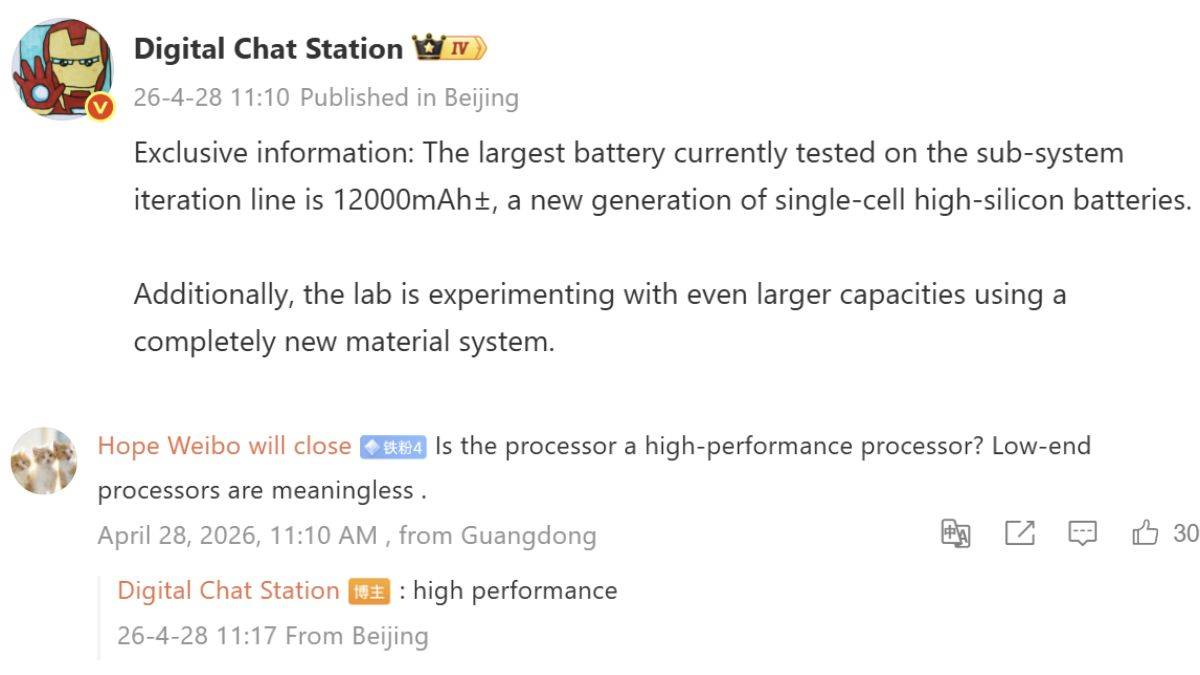The height and width of the screenshot is (675, 1200).
Task: Open the Digital Chat Station profile from the post header
Action: tap(268, 48)
